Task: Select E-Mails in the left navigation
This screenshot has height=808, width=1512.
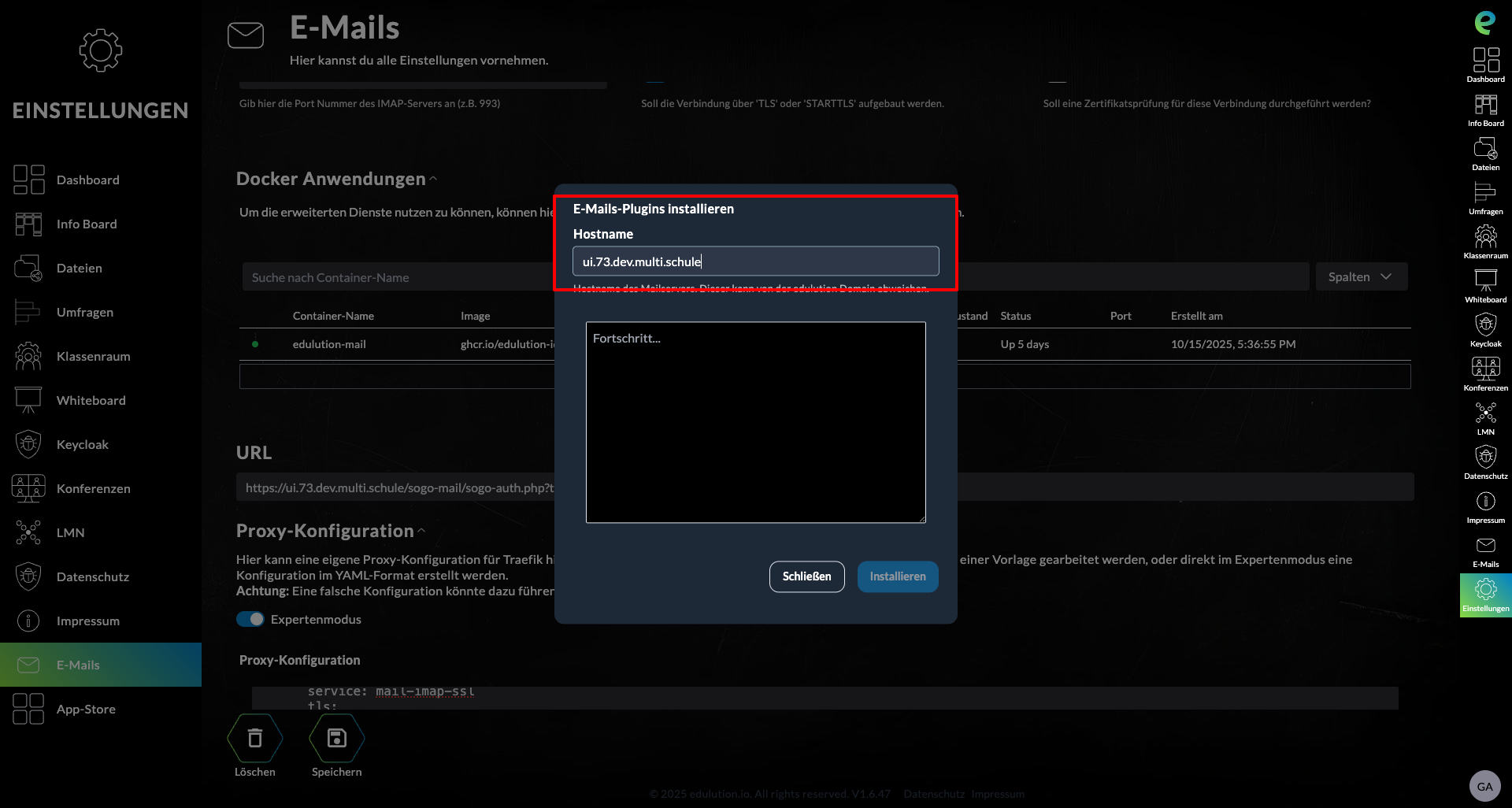Action: (x=80, y=664)
